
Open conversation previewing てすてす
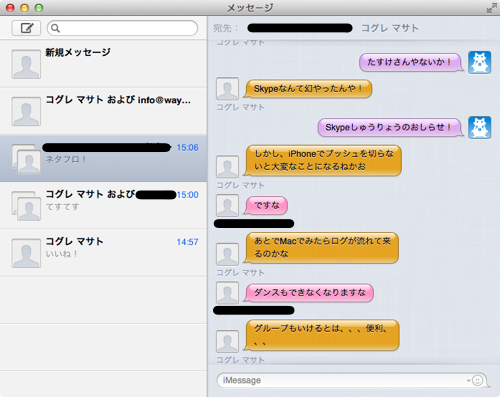point(103,206)
